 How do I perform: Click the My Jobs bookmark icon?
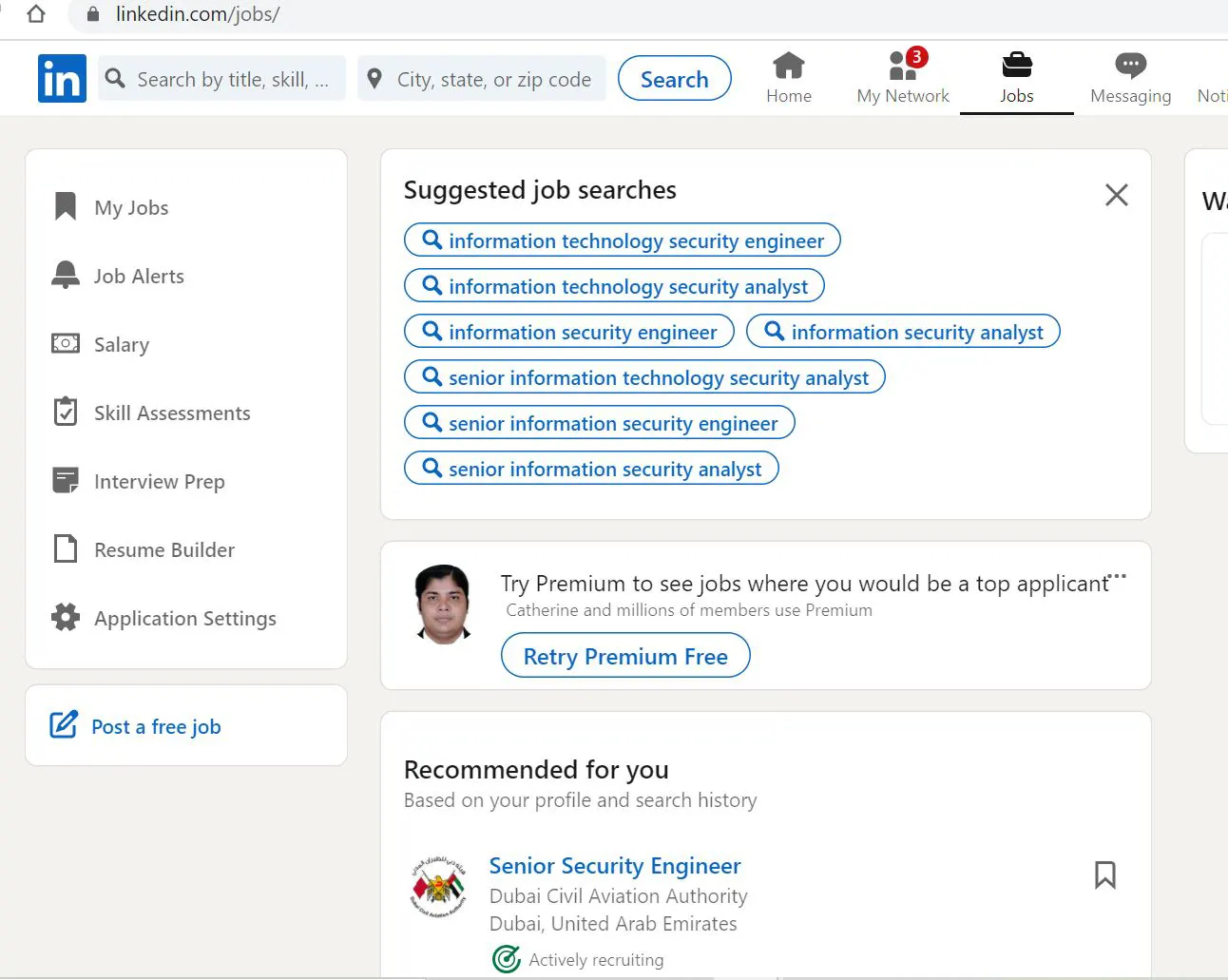click(x=65, y=206)
